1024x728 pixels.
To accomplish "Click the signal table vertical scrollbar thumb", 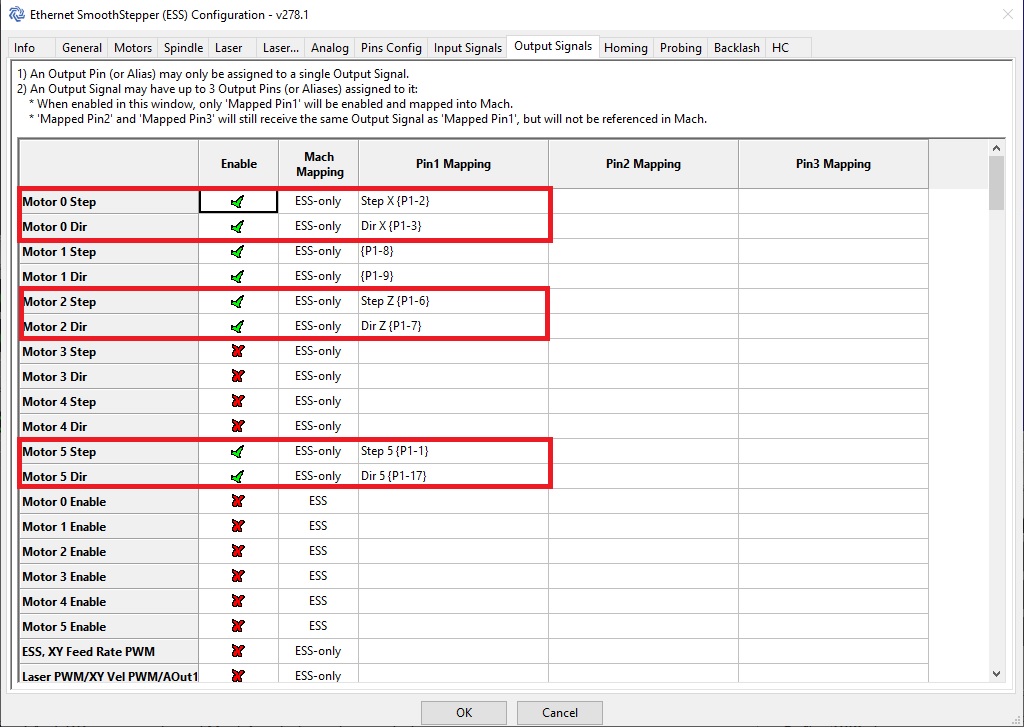I will (996, 183).
